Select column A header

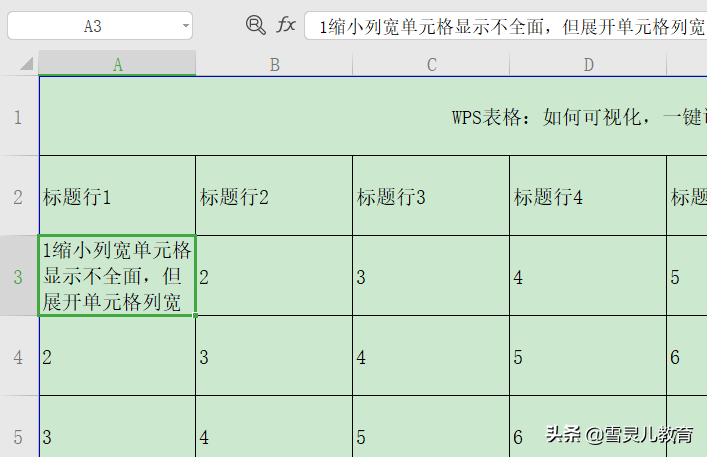pos(117,63)
